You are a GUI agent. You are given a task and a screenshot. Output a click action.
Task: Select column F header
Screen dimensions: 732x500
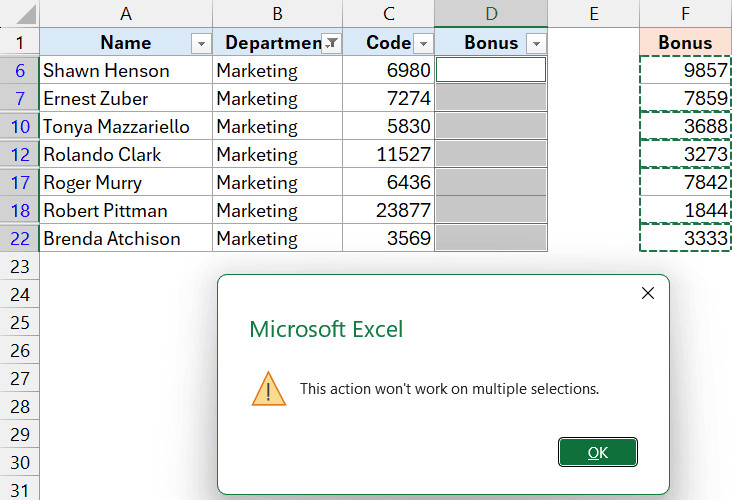[685, 13]
